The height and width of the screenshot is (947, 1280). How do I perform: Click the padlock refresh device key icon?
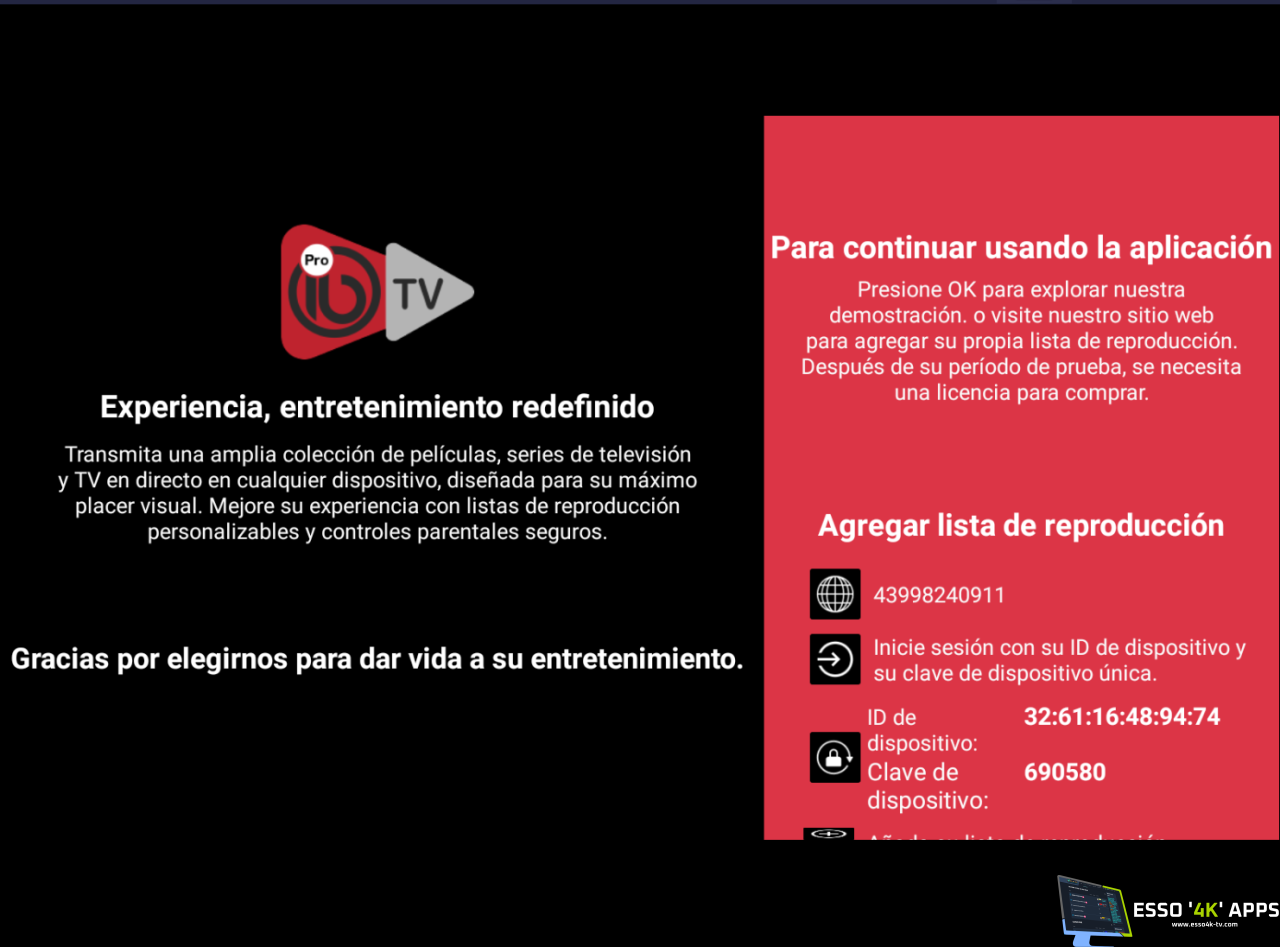coord(834,758)
